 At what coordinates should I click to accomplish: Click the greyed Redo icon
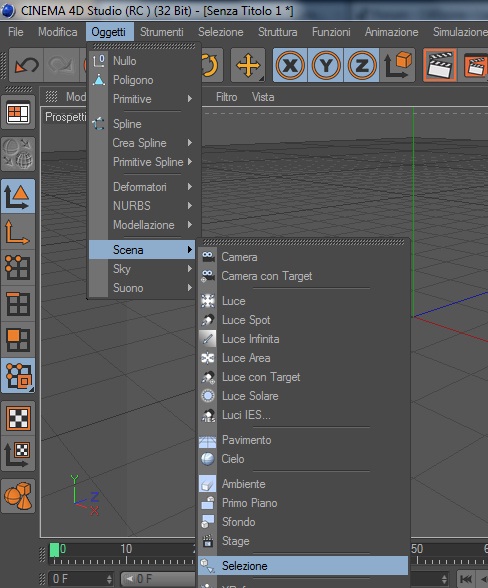click(x=62, y=65)
